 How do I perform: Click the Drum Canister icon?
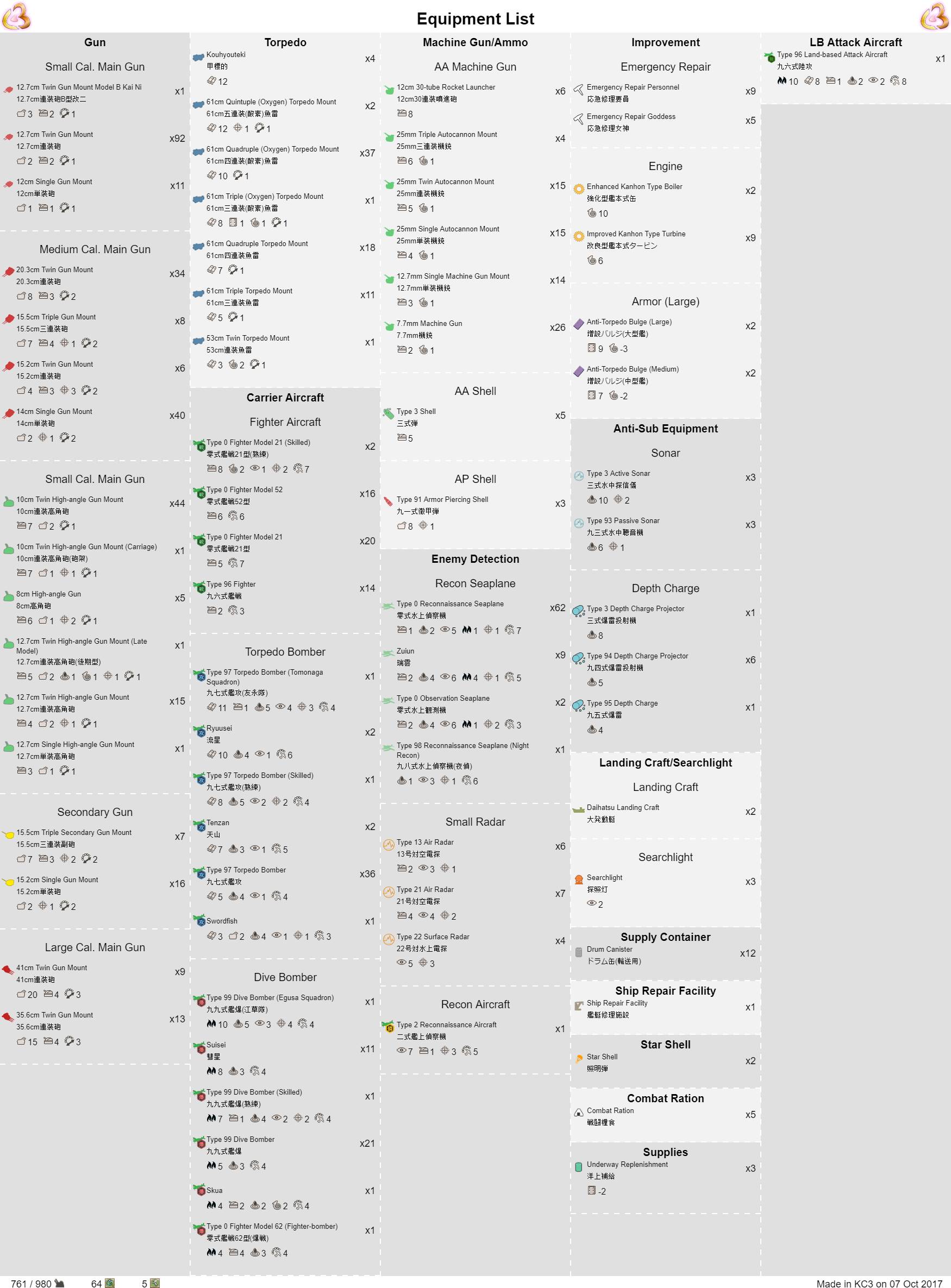click(x=579, y=952)
